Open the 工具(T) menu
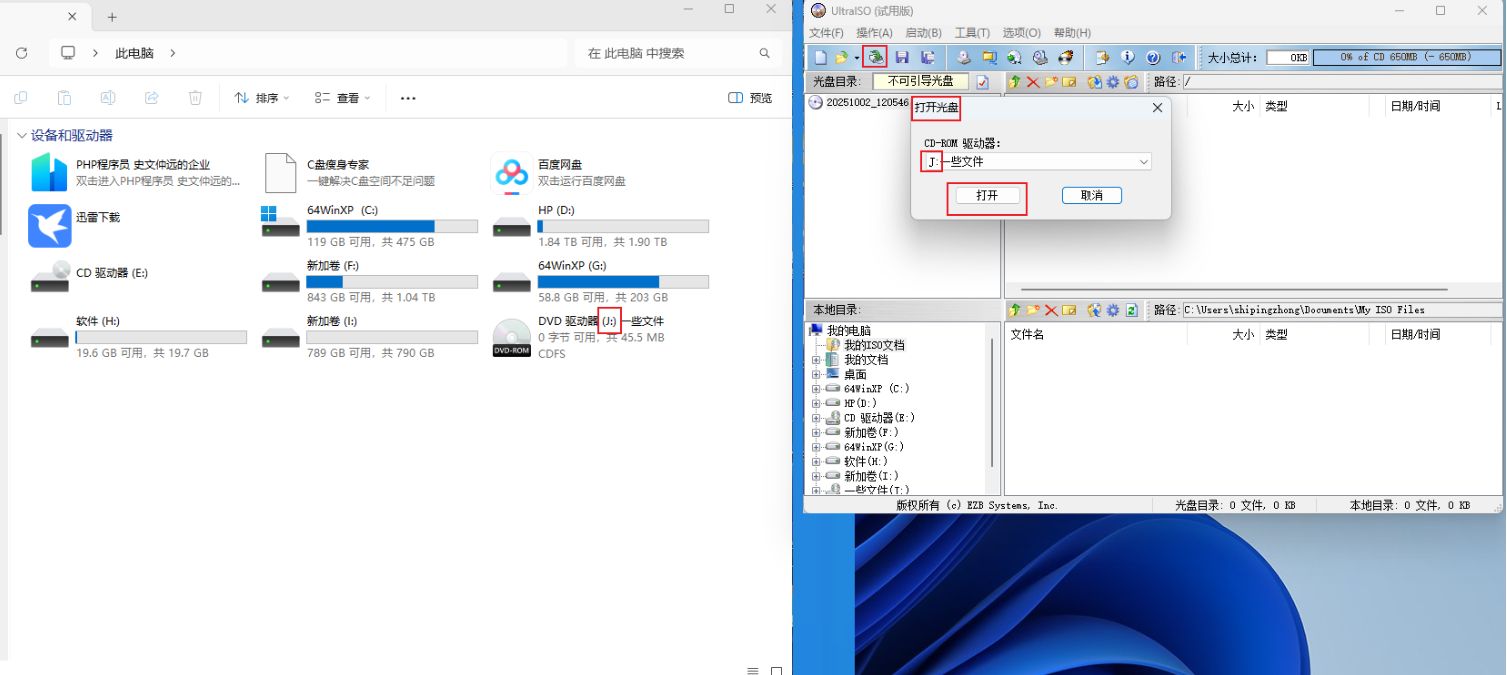 point(972,33)
